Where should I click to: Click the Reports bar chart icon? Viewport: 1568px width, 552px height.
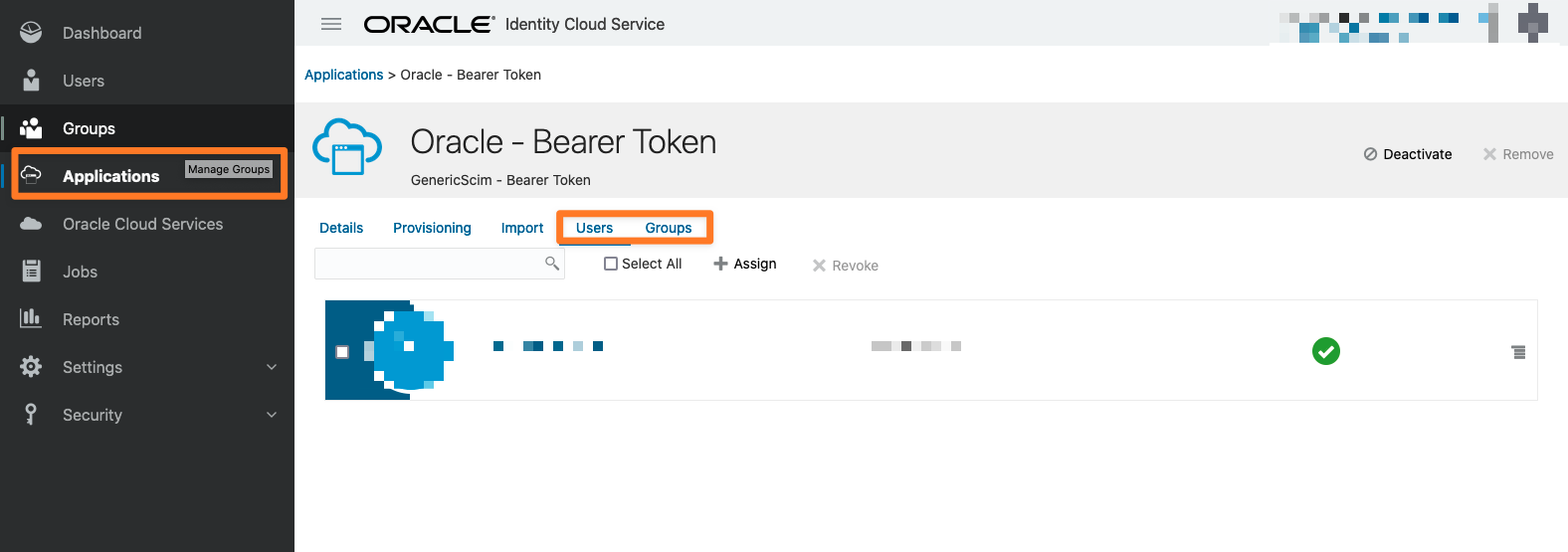tap(31, 318)
